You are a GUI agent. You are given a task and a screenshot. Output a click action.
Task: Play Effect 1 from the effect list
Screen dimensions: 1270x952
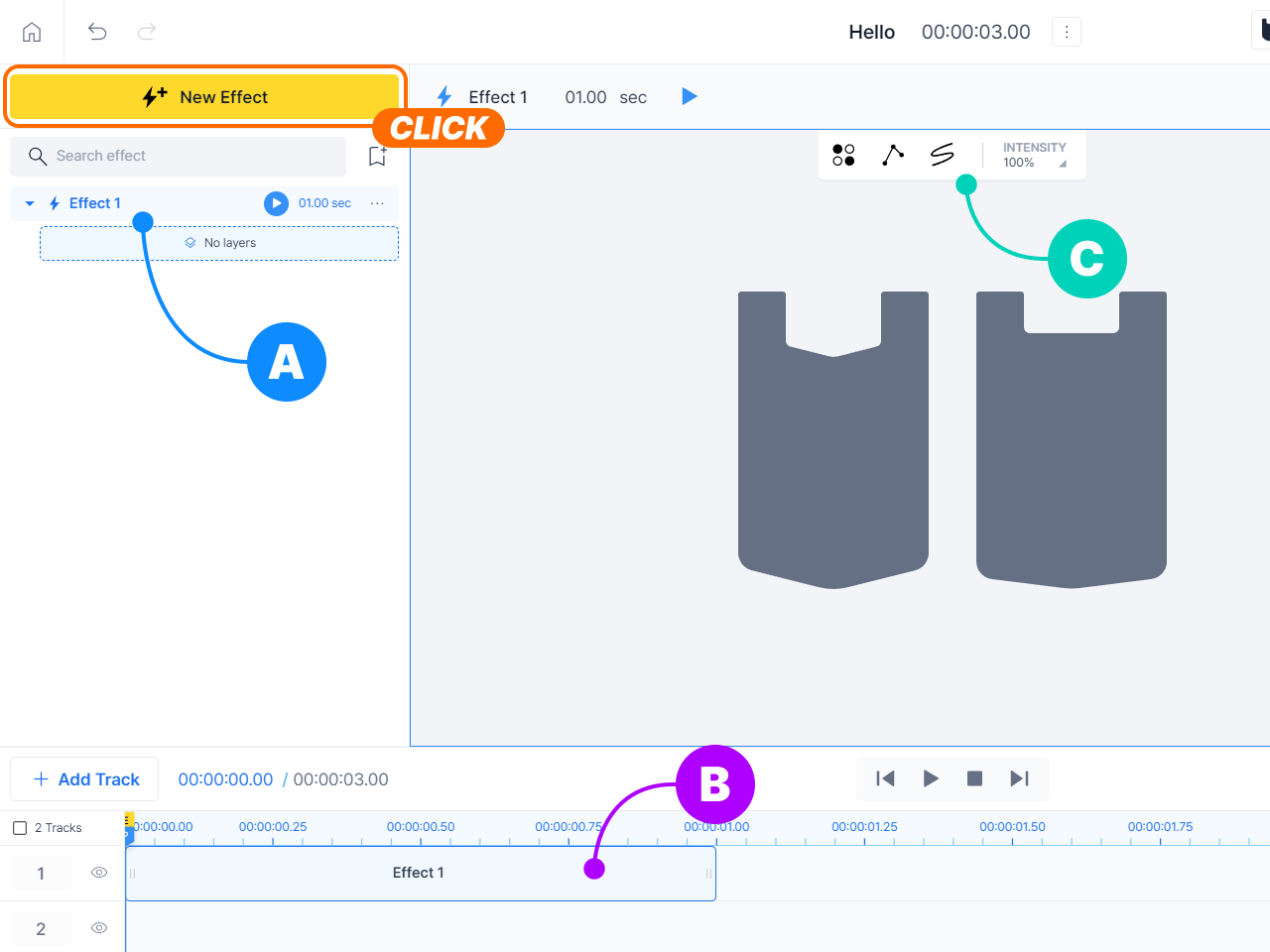276,203
